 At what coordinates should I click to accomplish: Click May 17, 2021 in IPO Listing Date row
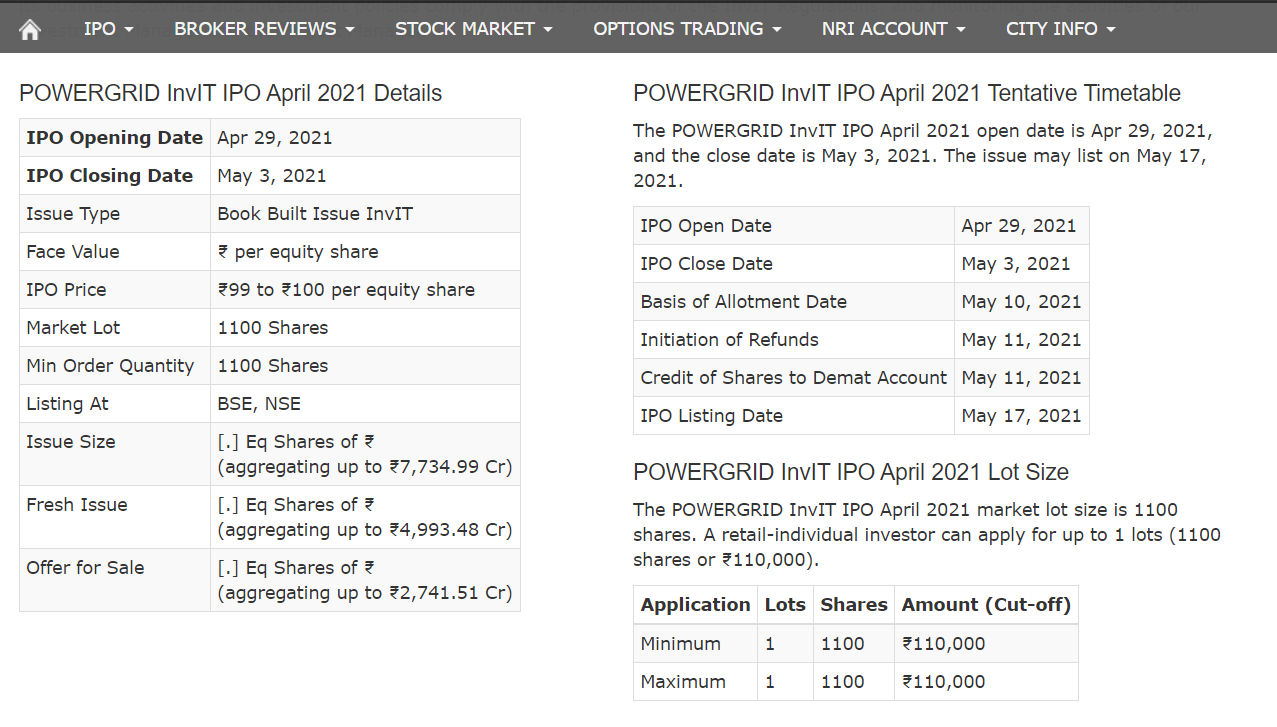coord(1022,416)
